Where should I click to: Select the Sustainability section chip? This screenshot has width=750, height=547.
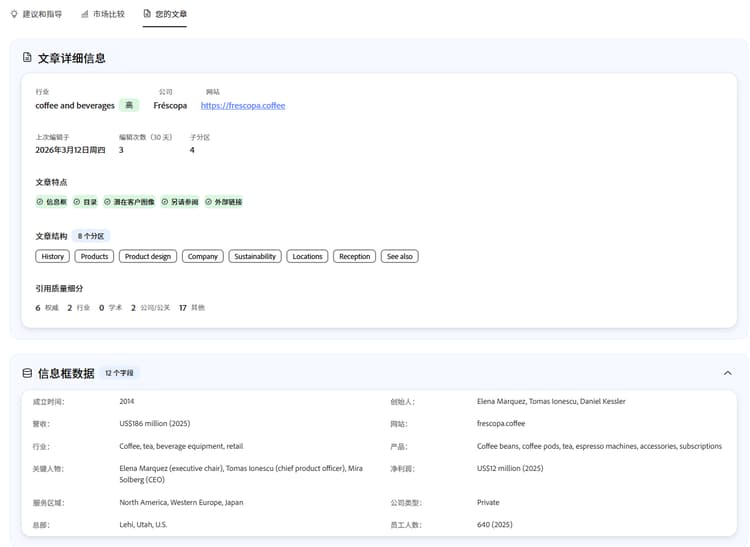pos(255,256)
